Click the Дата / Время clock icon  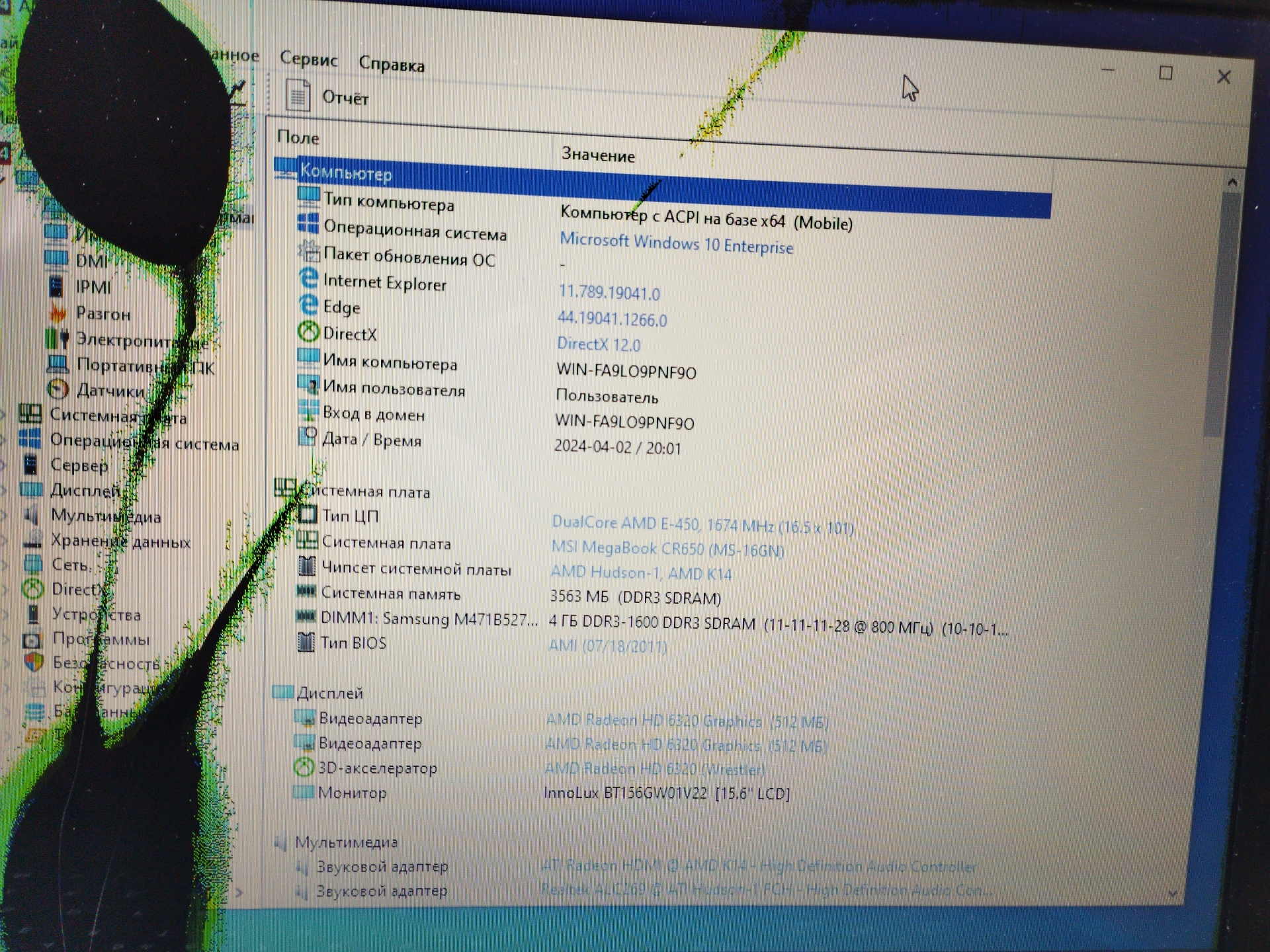(308, 436)
